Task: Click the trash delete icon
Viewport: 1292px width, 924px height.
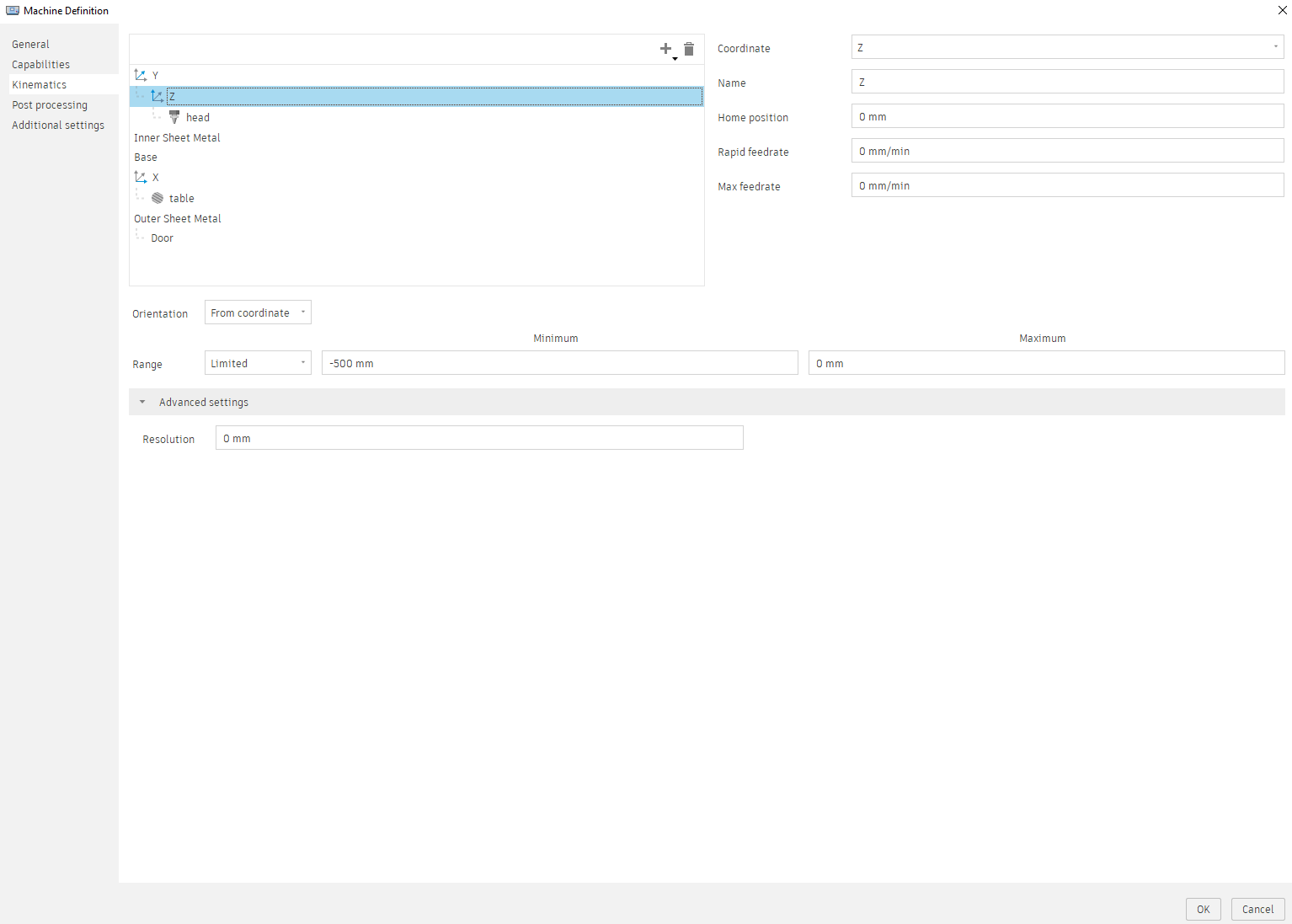Action: click(x=689, y=49)
